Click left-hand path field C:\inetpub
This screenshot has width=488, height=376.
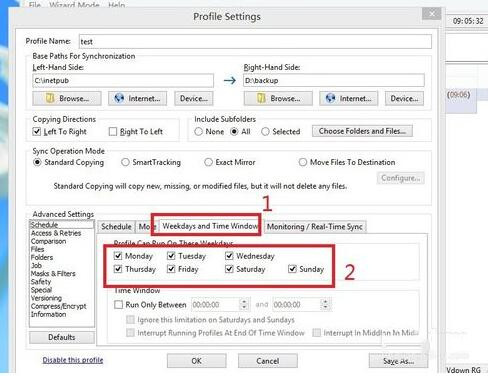(x=123, y=80)
